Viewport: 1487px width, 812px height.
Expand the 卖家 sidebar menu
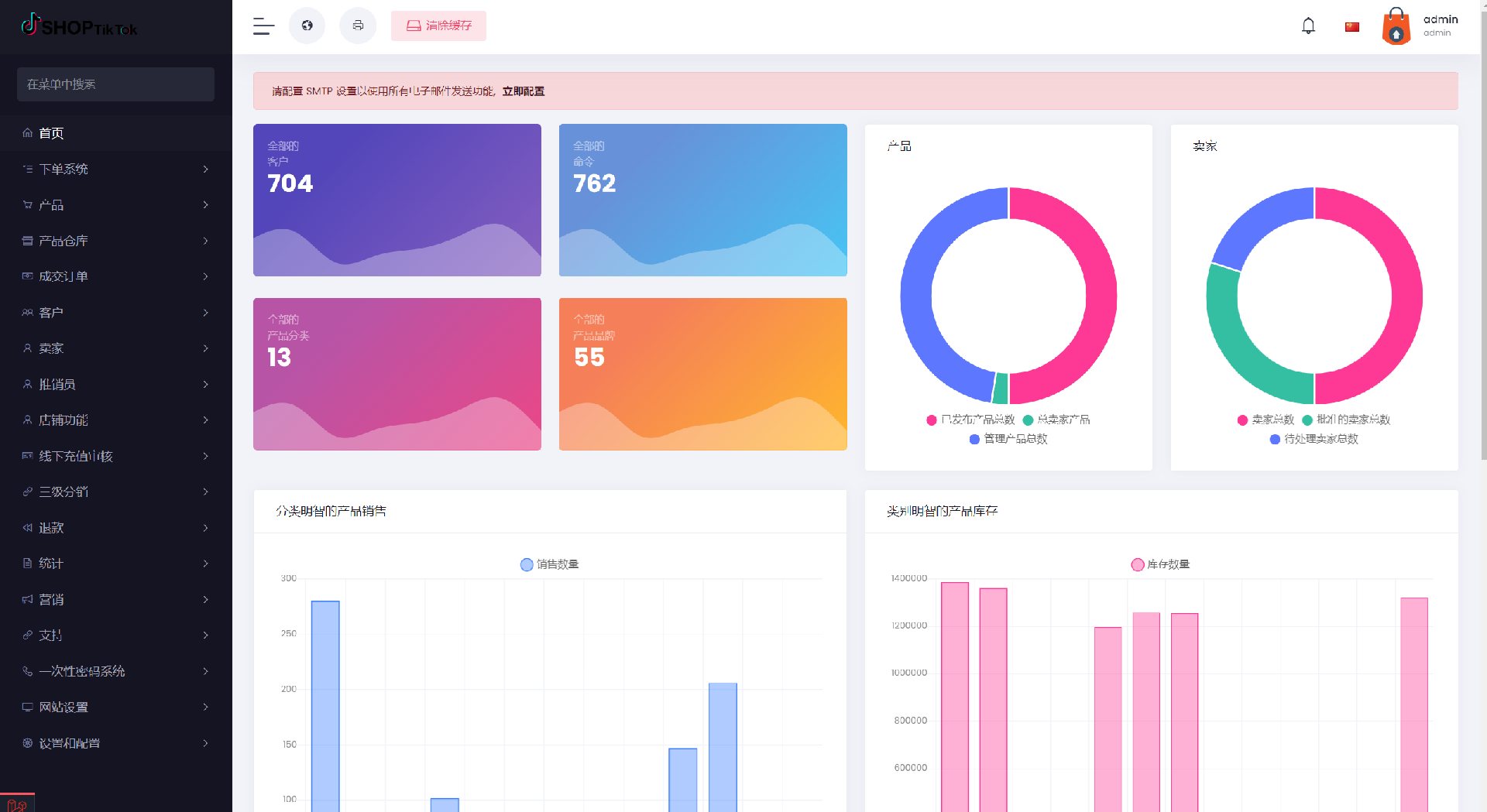[x=116, y=348]
